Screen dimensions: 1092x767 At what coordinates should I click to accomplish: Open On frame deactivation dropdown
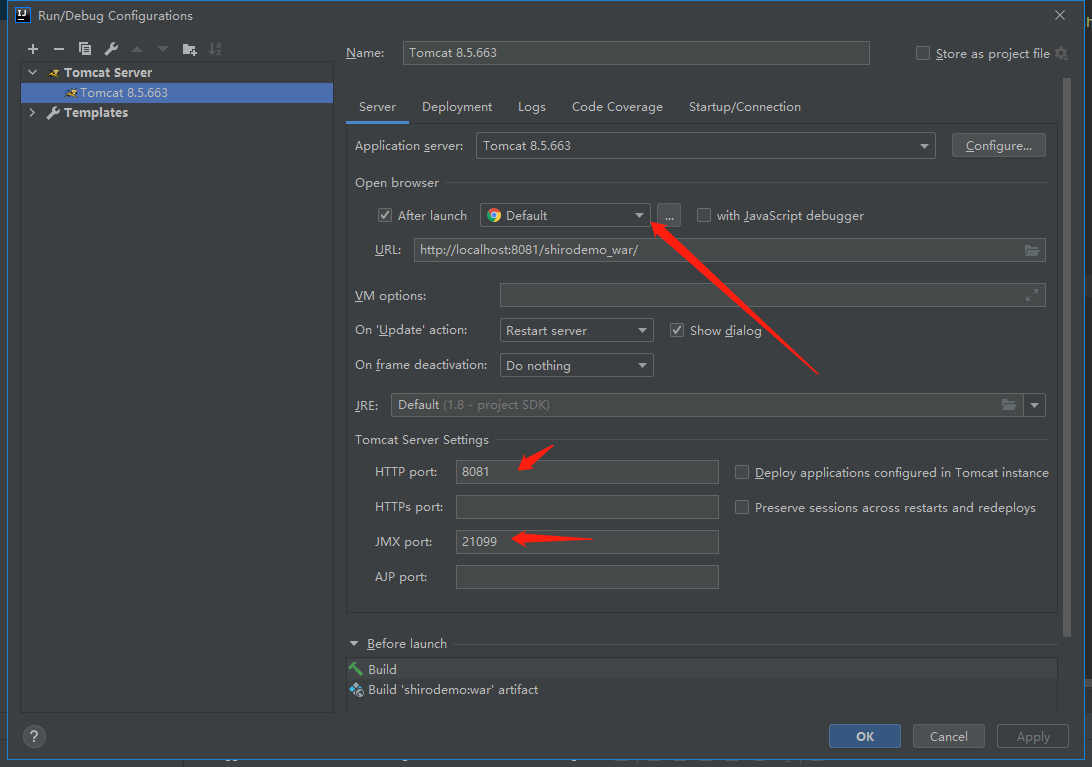(577, 365)
